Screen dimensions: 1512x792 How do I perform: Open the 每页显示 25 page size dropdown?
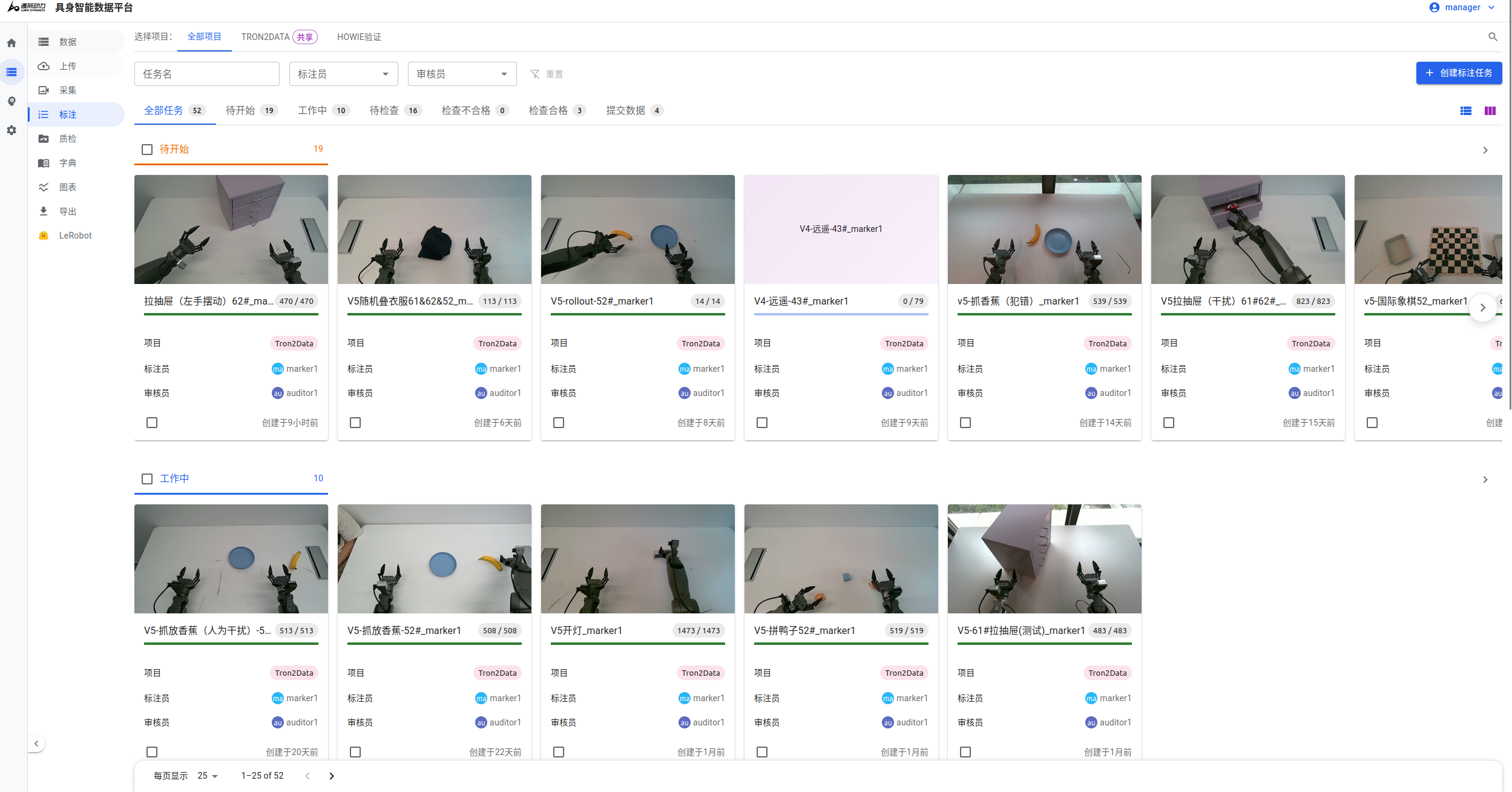208,776
